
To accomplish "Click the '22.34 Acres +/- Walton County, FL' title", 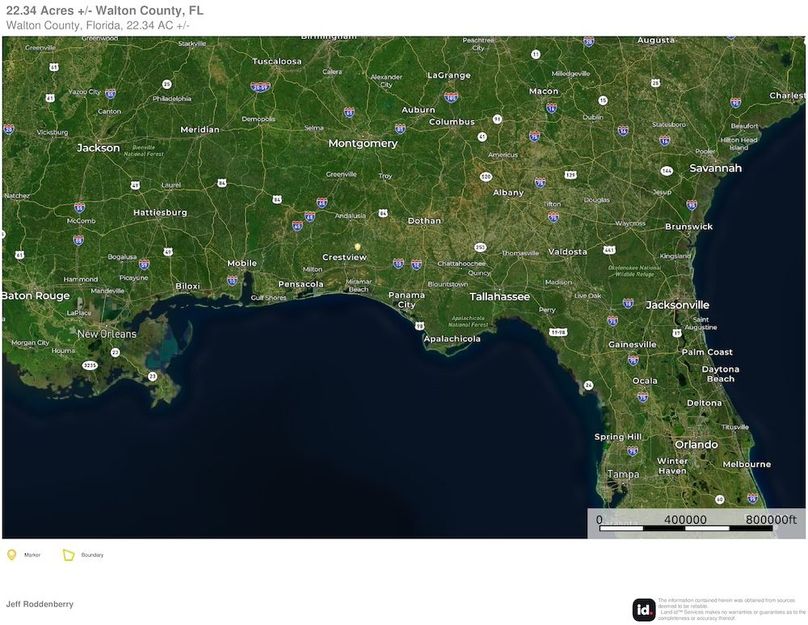I will tap(104, 10).
